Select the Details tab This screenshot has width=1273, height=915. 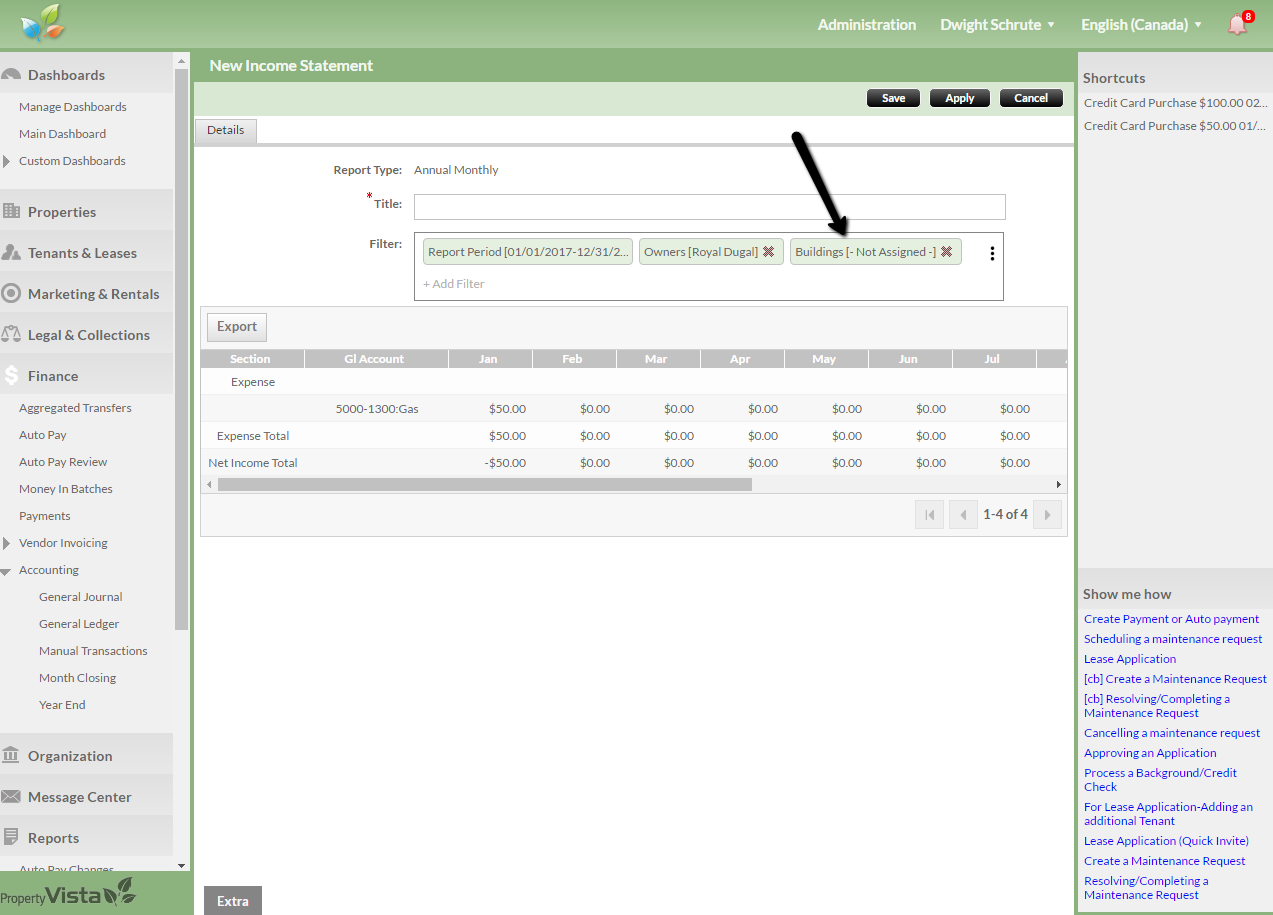pyautogui.click(x=226, y=130)
